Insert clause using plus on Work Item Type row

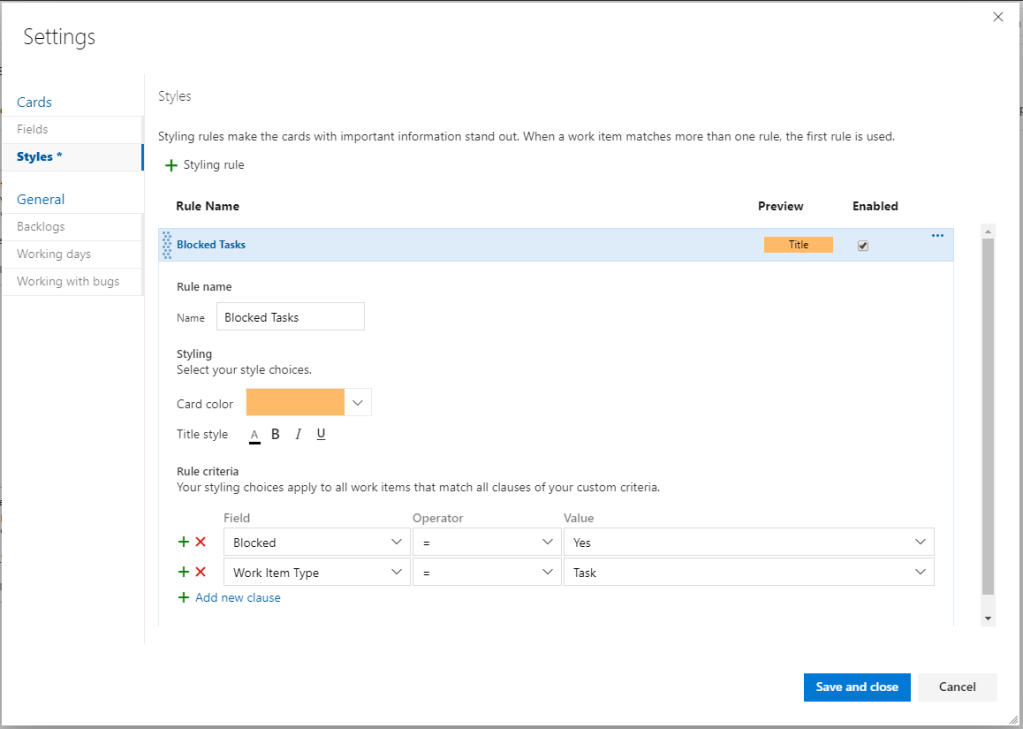(x=183, y=572)
